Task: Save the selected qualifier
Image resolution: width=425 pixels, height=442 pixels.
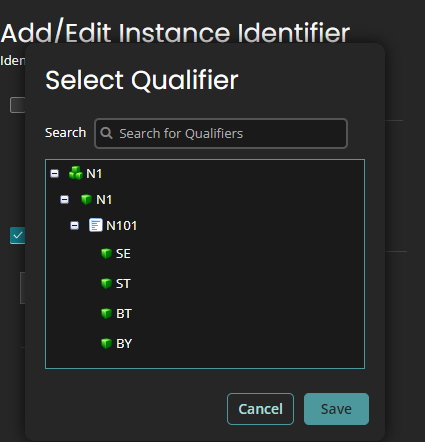Action: click(x=336, y=409)
